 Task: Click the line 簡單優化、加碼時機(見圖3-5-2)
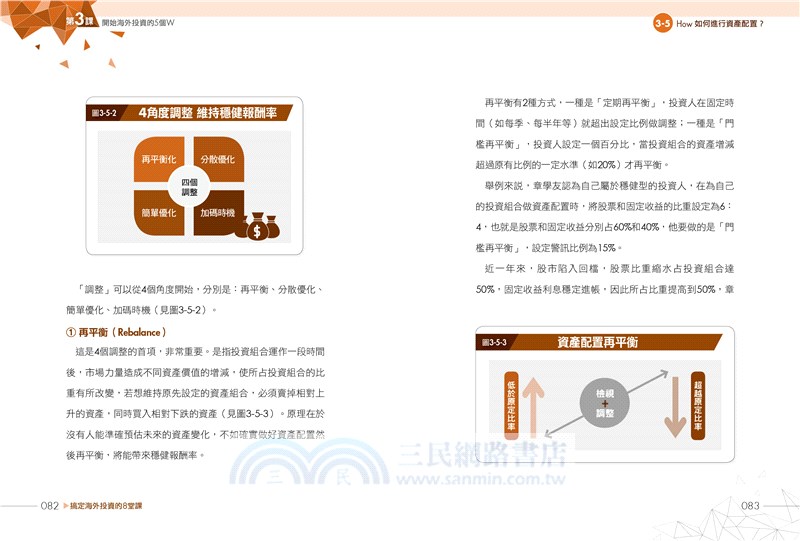click(x=141, y=310)
